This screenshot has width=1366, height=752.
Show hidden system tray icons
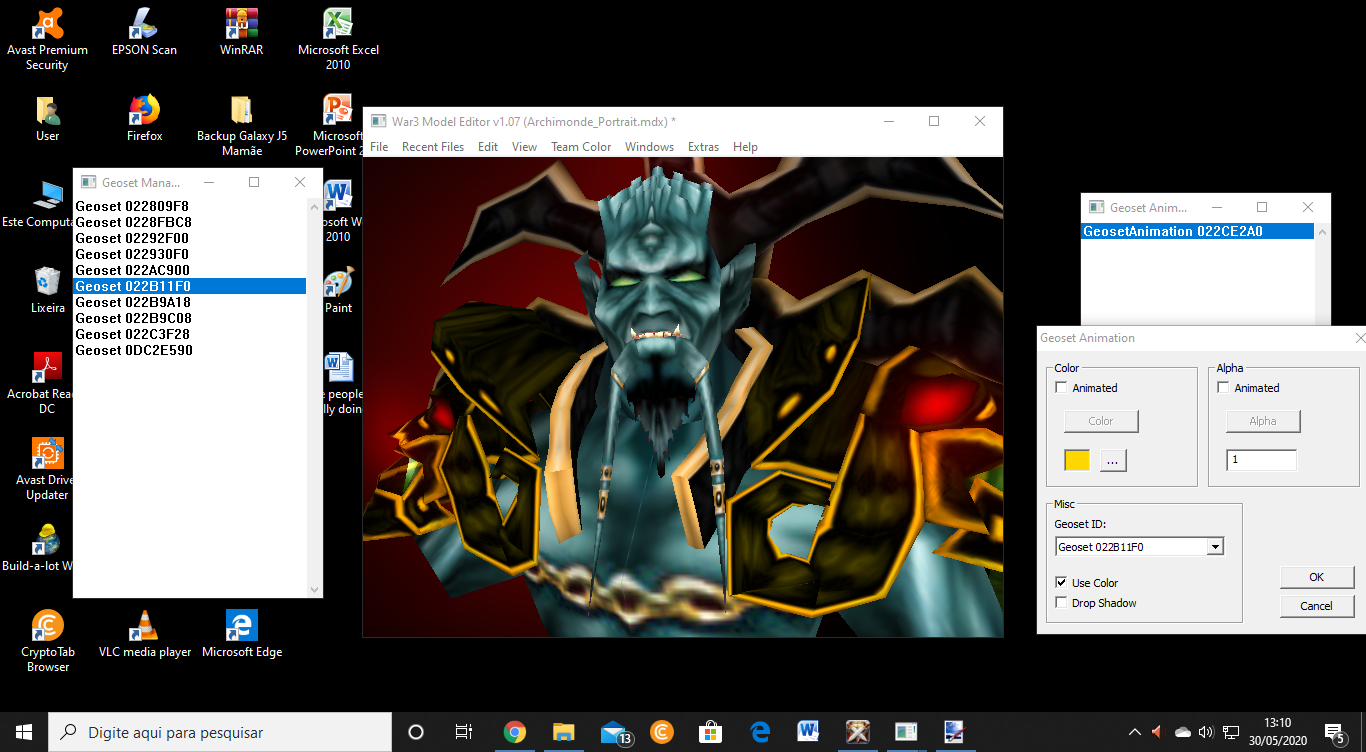coord(1134,732)
